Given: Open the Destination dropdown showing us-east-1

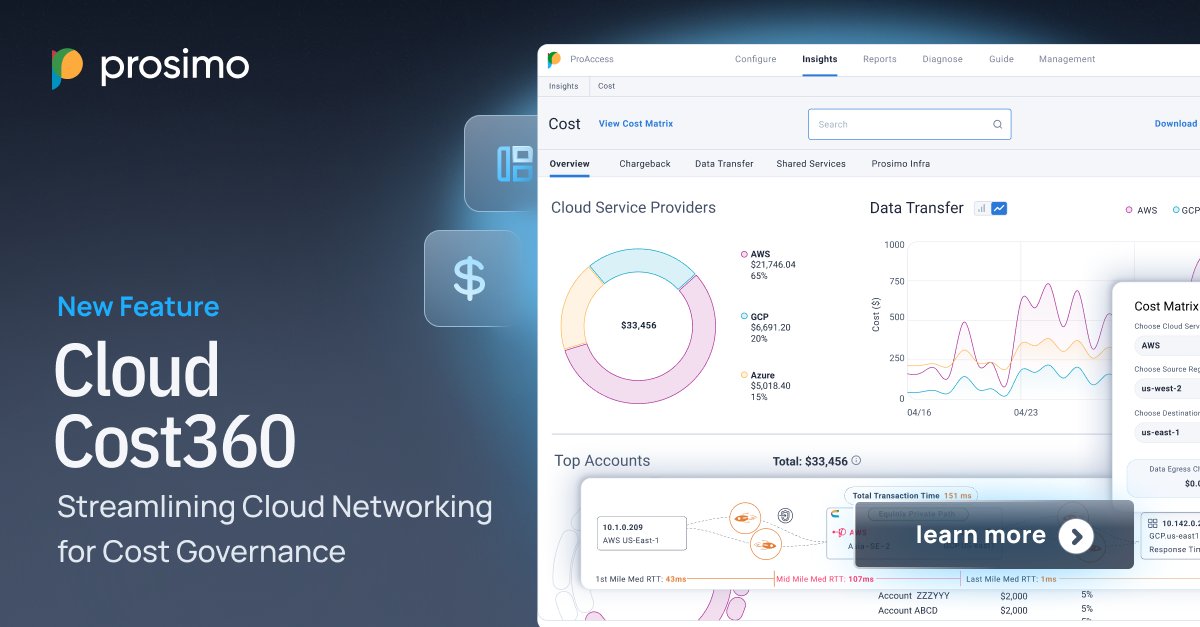Looking at the screenshot, I should (1167, 432).
